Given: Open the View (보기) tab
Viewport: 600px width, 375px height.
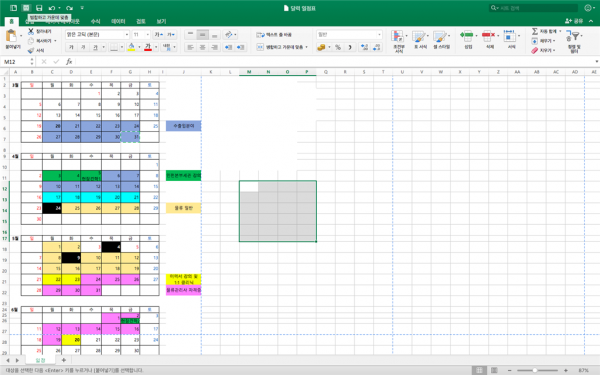Looking at the screenshot, I should click(161, 21).
